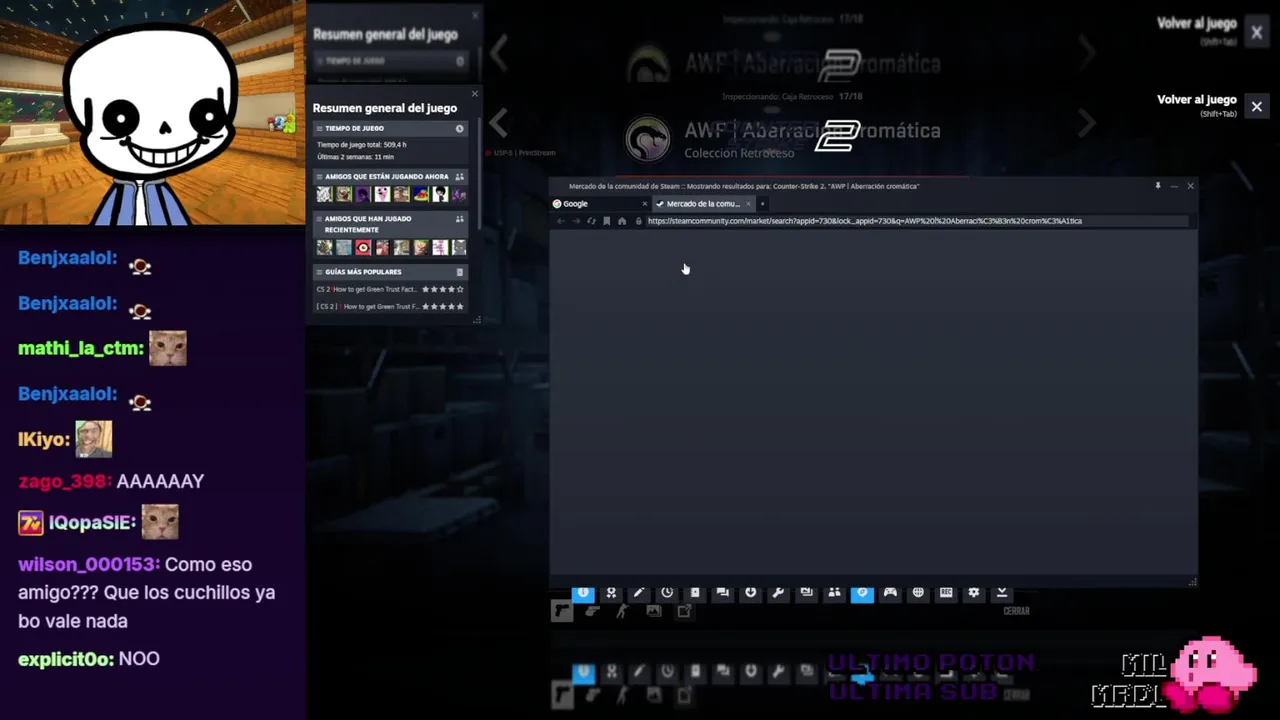1280x720 pixels.
Task: Click the open-external-window icon below the toolbar
Action: [684, 611]
